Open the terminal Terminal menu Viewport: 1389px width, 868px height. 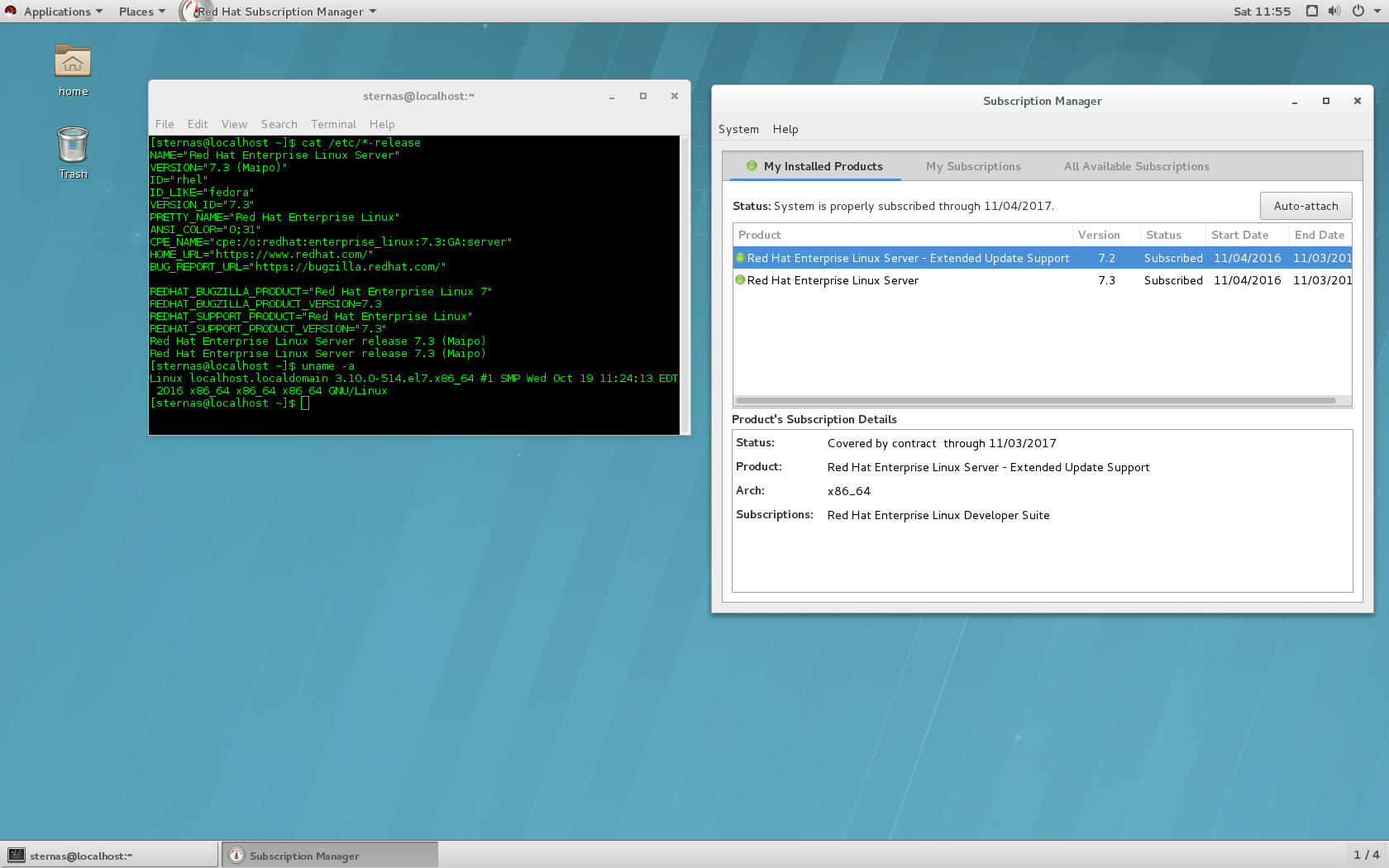(333, 124)
